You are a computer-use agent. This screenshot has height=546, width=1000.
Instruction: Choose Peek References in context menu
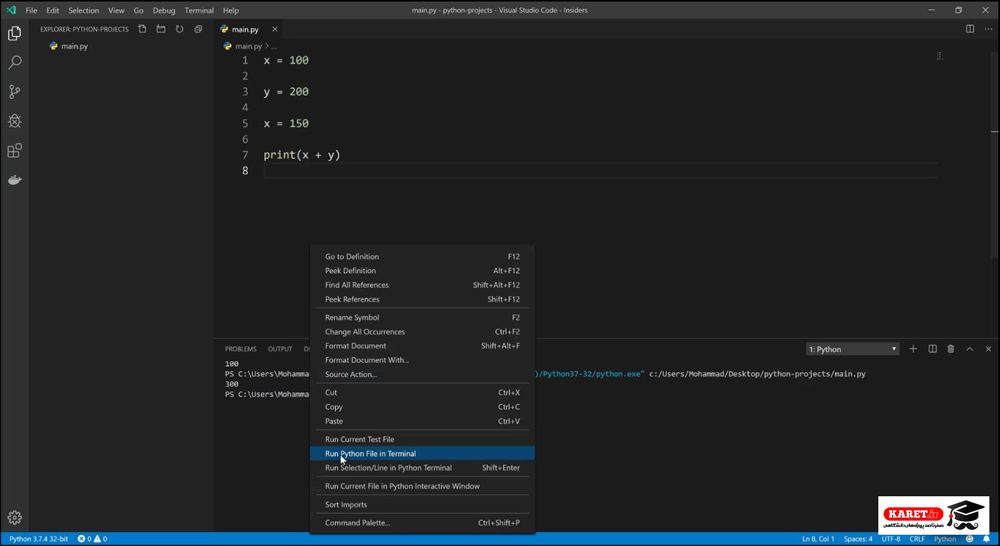(422, 299)
